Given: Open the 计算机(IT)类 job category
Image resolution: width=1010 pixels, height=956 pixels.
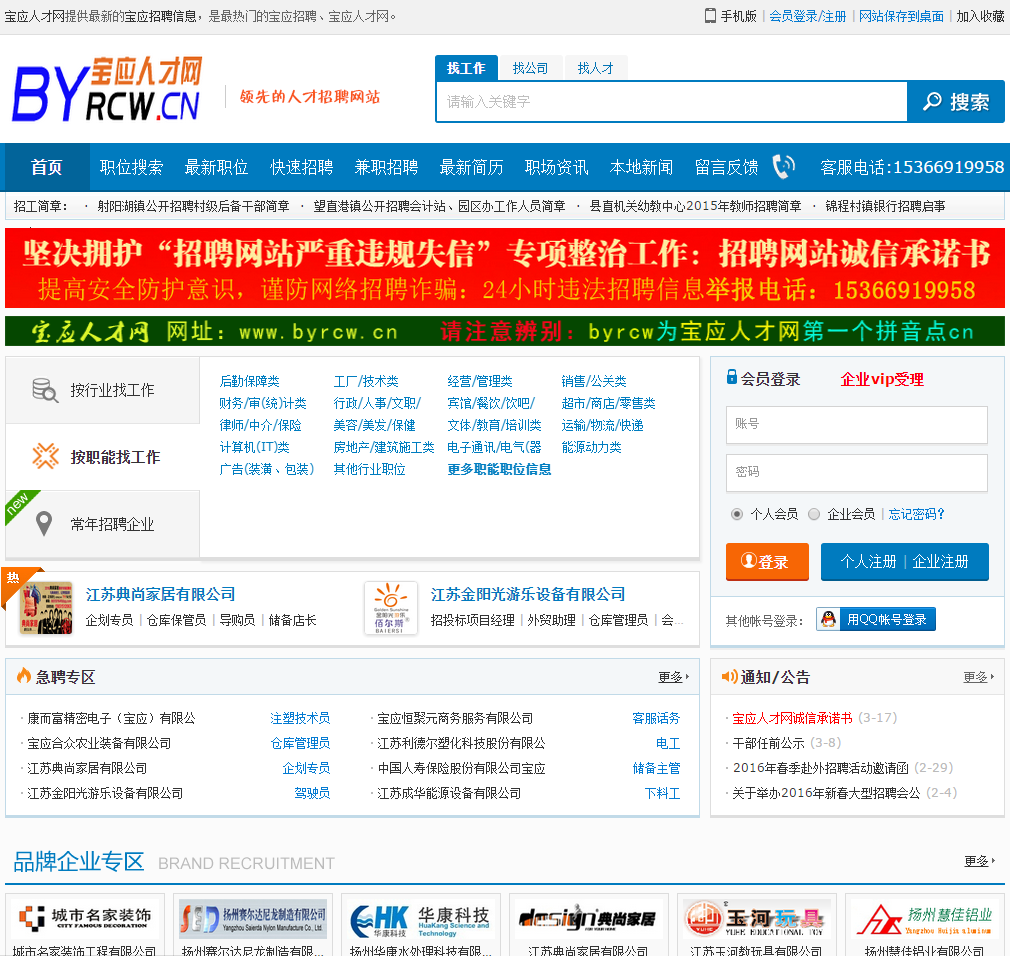Looking at the screenshot, I should pyautogui.click(x=254, y=447).
